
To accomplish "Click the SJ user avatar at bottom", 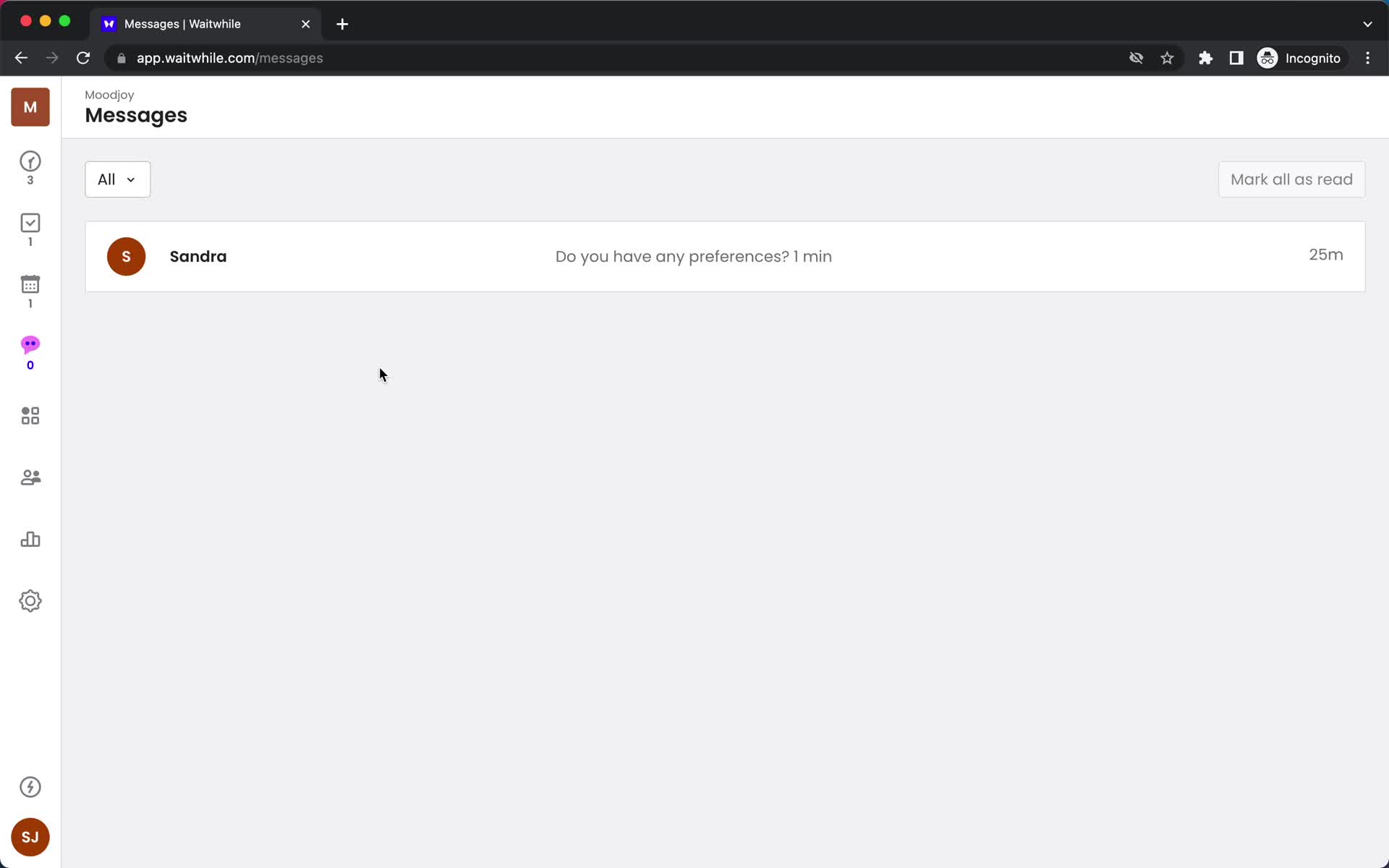I will pos(30,838).
